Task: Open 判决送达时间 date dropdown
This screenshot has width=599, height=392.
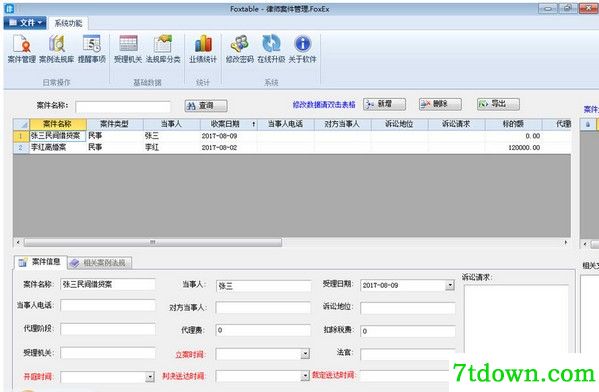Action: pos(305,376)
